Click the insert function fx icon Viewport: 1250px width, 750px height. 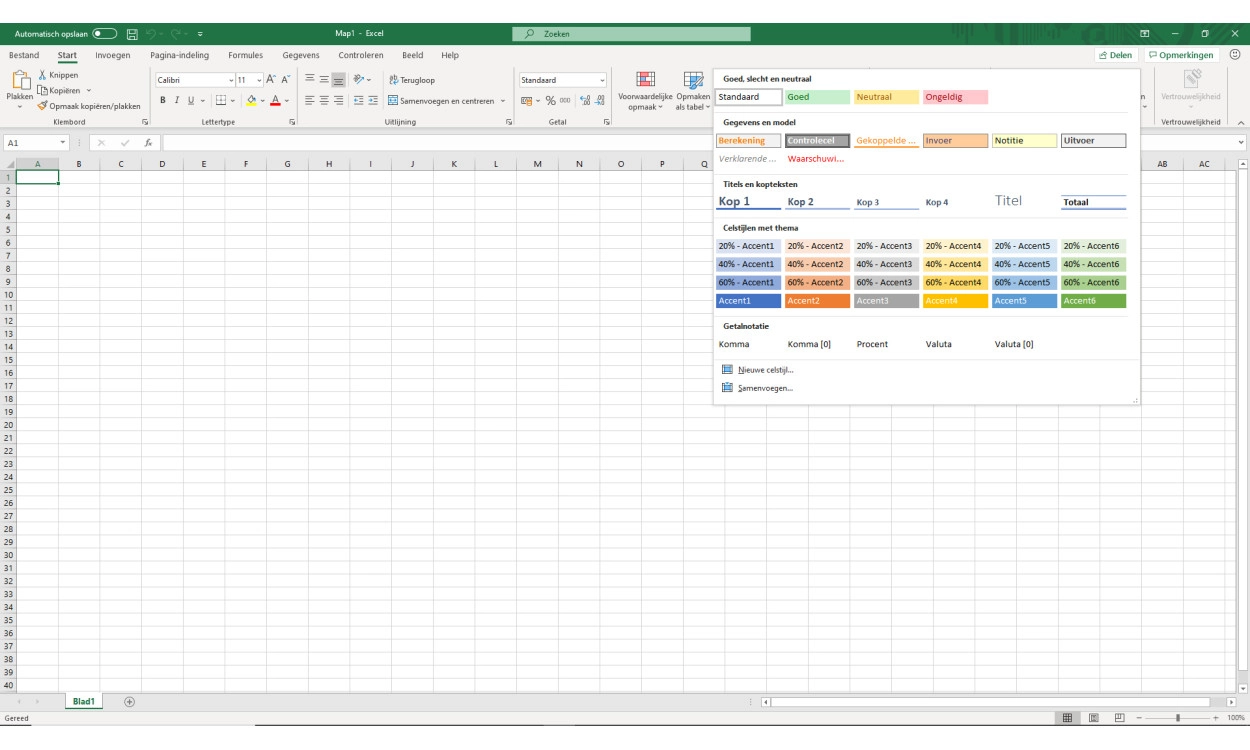pyautogui.click(x=148, y=143)
